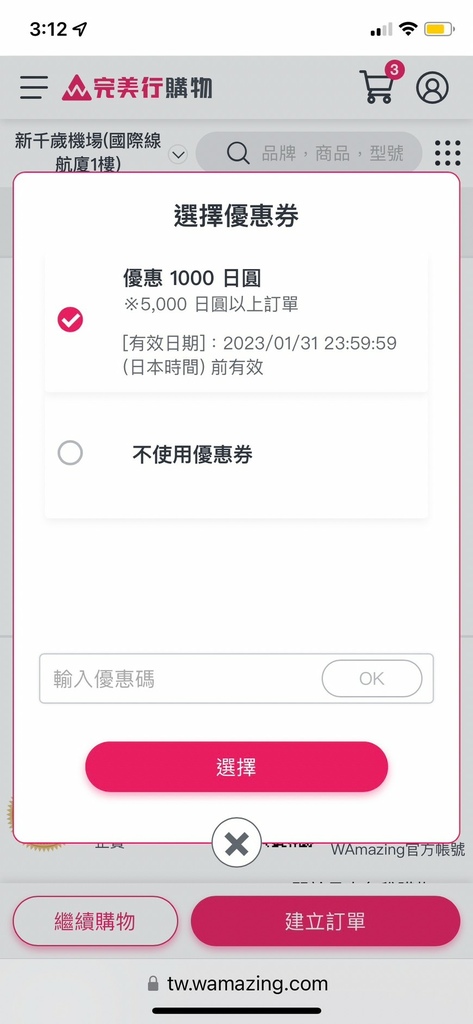Open the shopping cart with 3 items
The height and width of the screenshot is (1024, 473).
pos(381,84)
